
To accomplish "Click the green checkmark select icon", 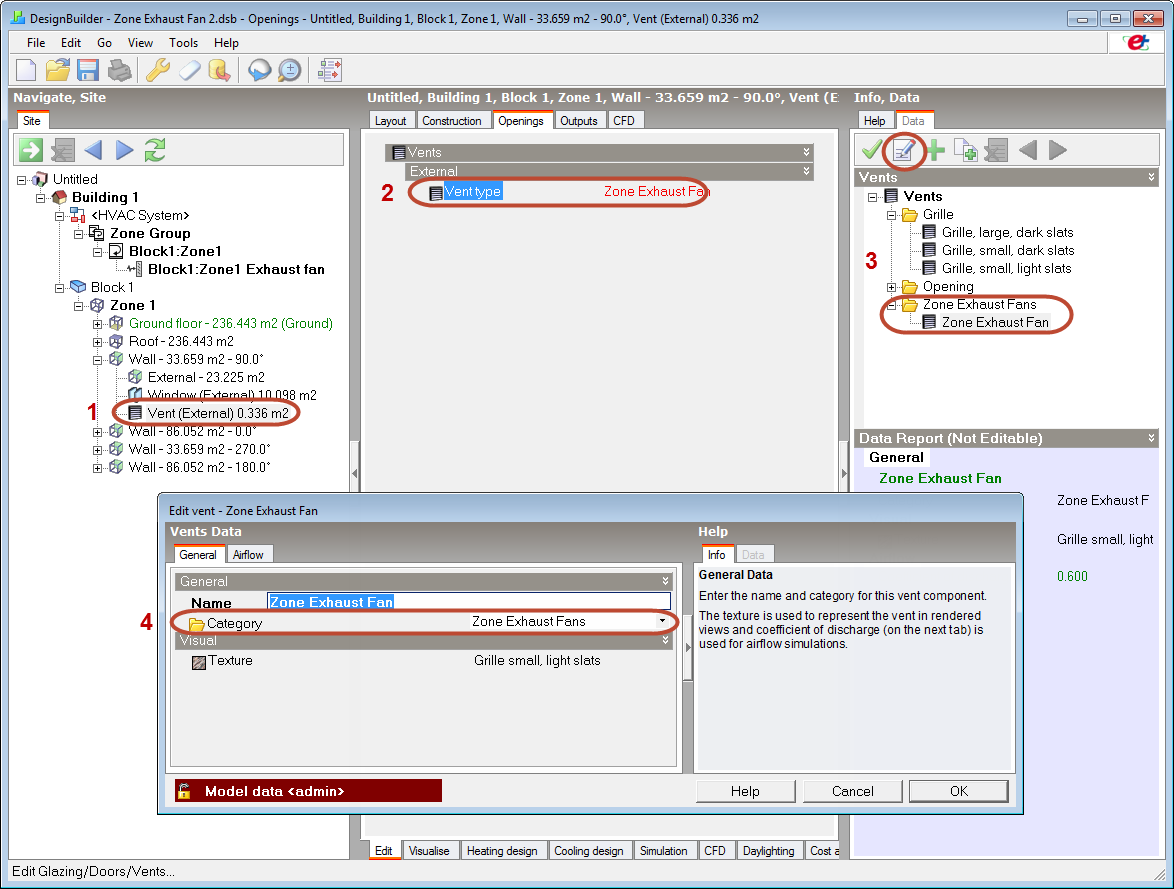I will (x=872, y=150).
